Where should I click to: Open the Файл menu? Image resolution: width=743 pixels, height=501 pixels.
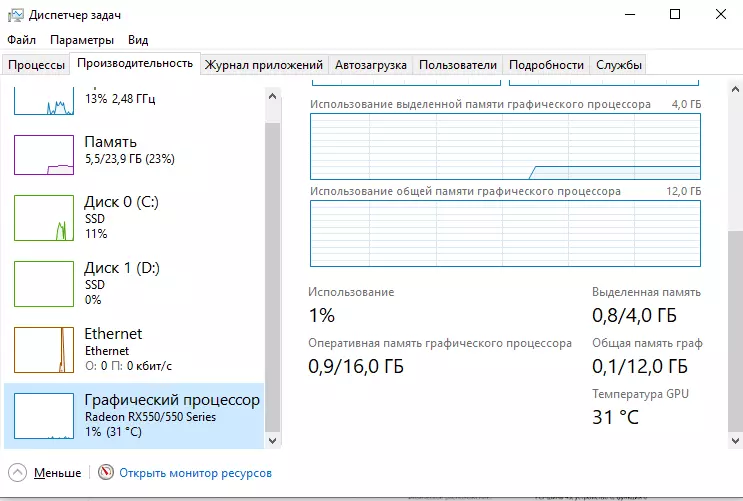coord(21,40)
